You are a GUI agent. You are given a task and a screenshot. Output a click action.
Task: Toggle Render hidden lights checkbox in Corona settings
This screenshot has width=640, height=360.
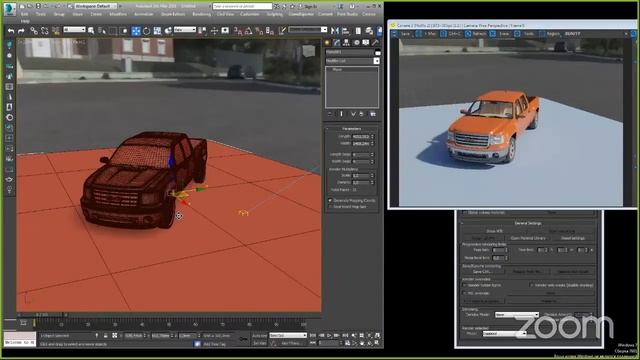click(x=464, y=285)
